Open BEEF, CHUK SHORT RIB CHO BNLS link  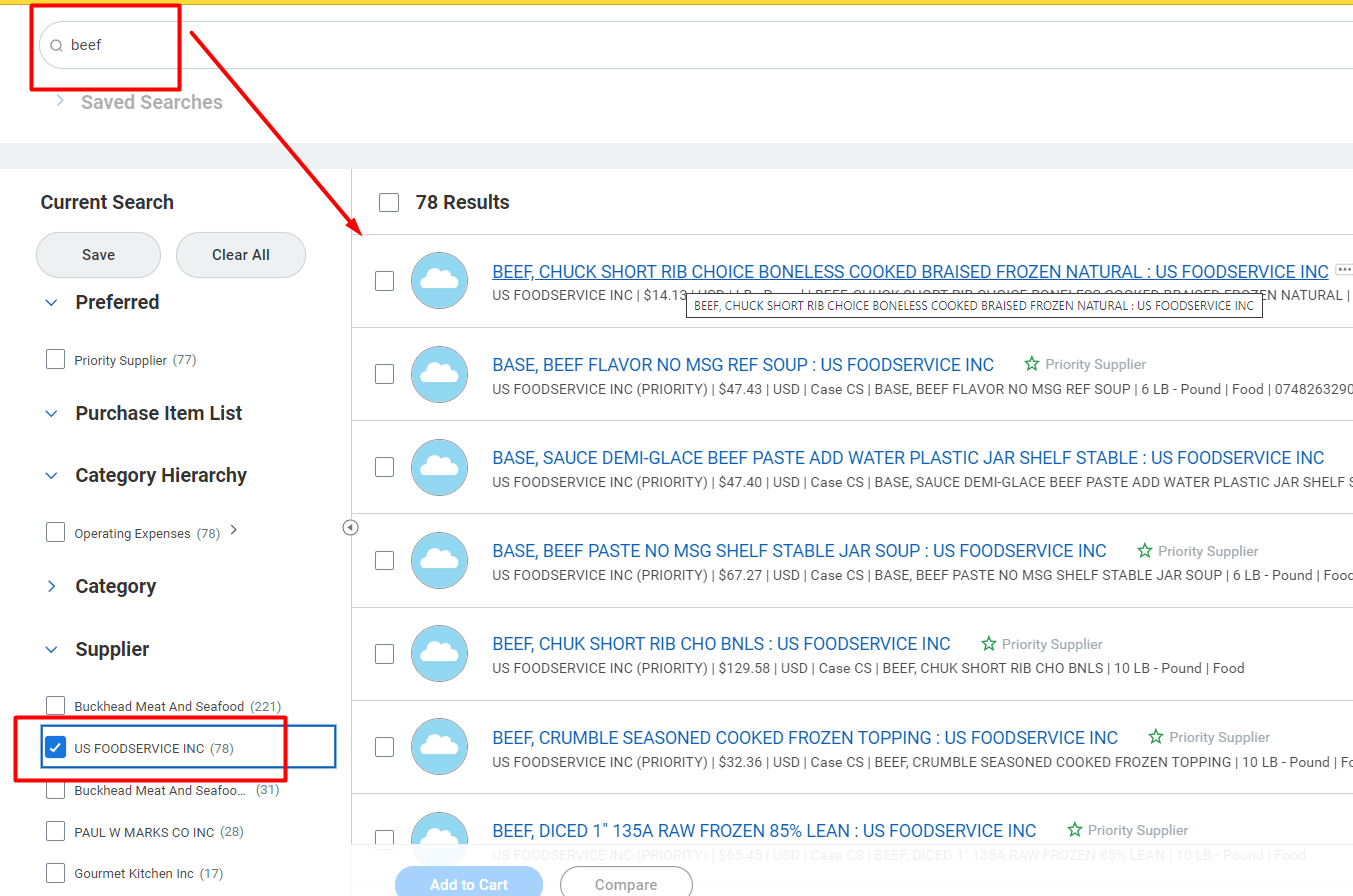pos(721,643)
